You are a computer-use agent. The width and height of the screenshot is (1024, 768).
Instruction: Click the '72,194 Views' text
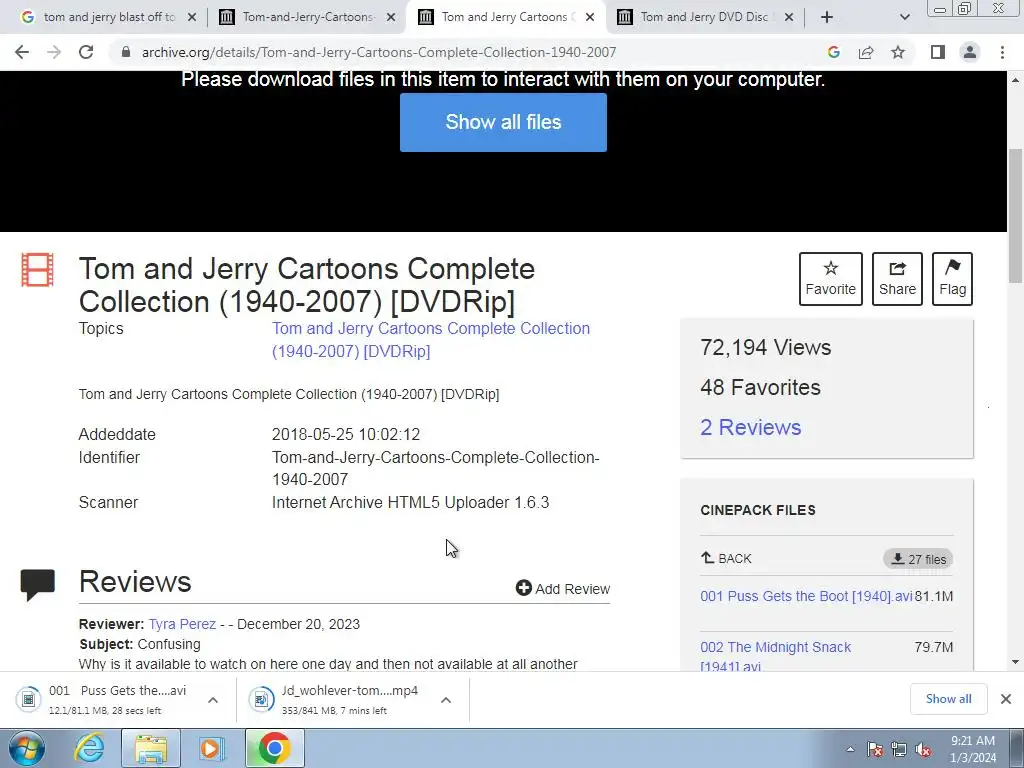765,347
